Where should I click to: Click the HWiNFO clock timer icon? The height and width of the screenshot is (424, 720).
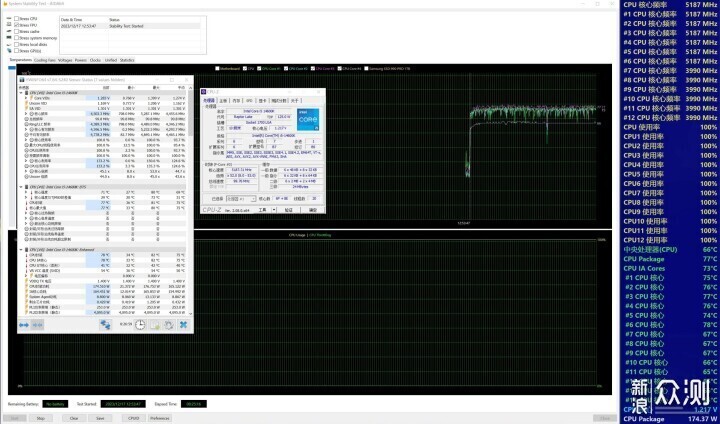(140, 323)
